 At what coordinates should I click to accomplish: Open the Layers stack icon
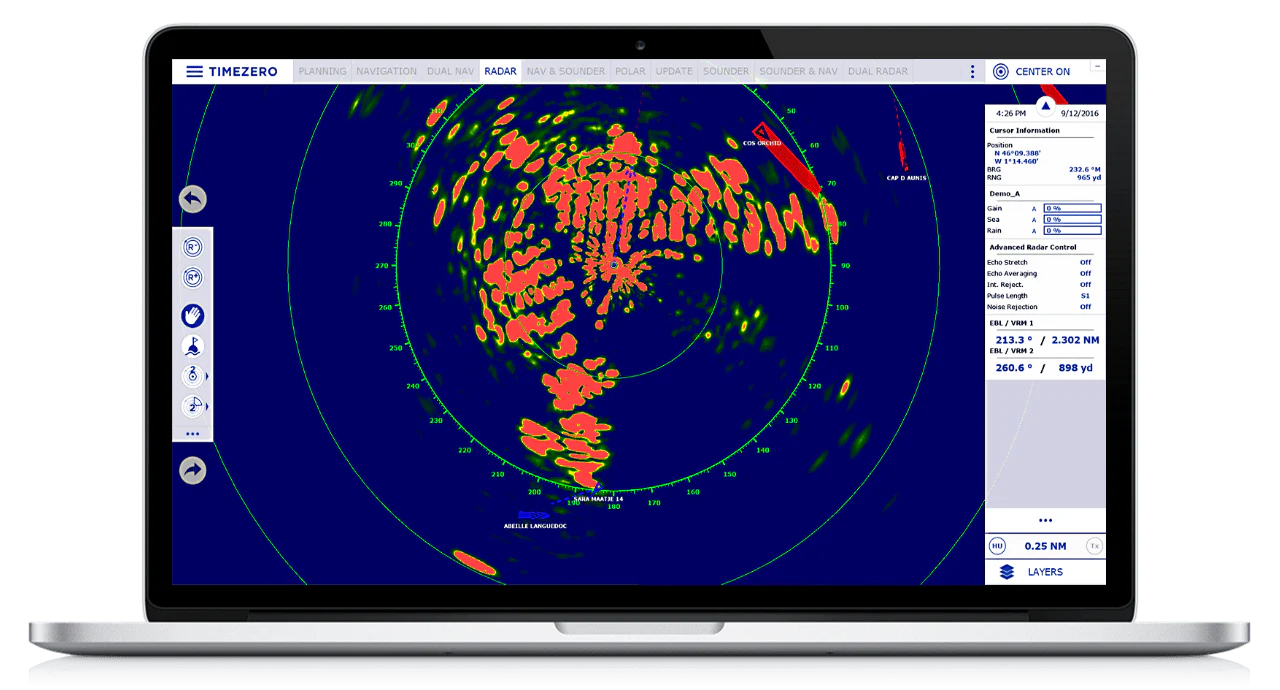click(x=1007, y=572)
